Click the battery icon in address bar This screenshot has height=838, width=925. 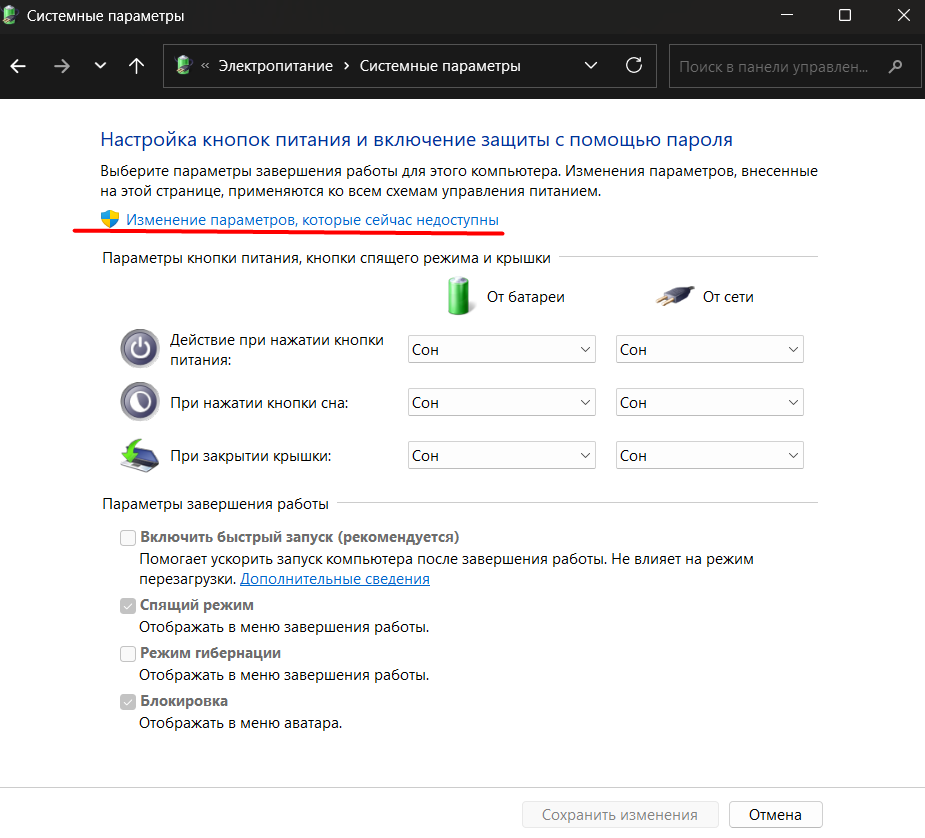(x=184, y=65)
